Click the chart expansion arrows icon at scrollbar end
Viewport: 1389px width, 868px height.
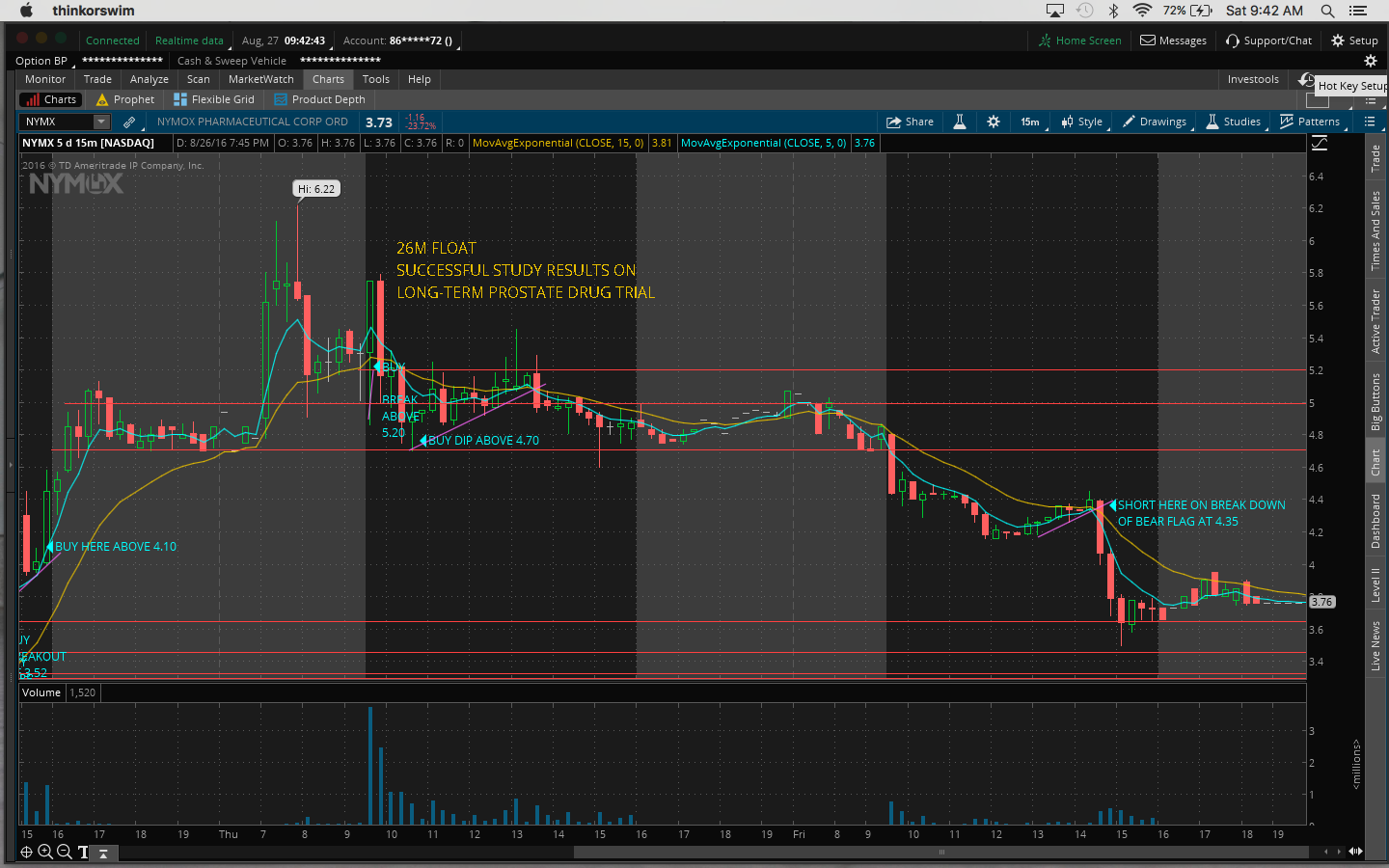click(1355, 852)
